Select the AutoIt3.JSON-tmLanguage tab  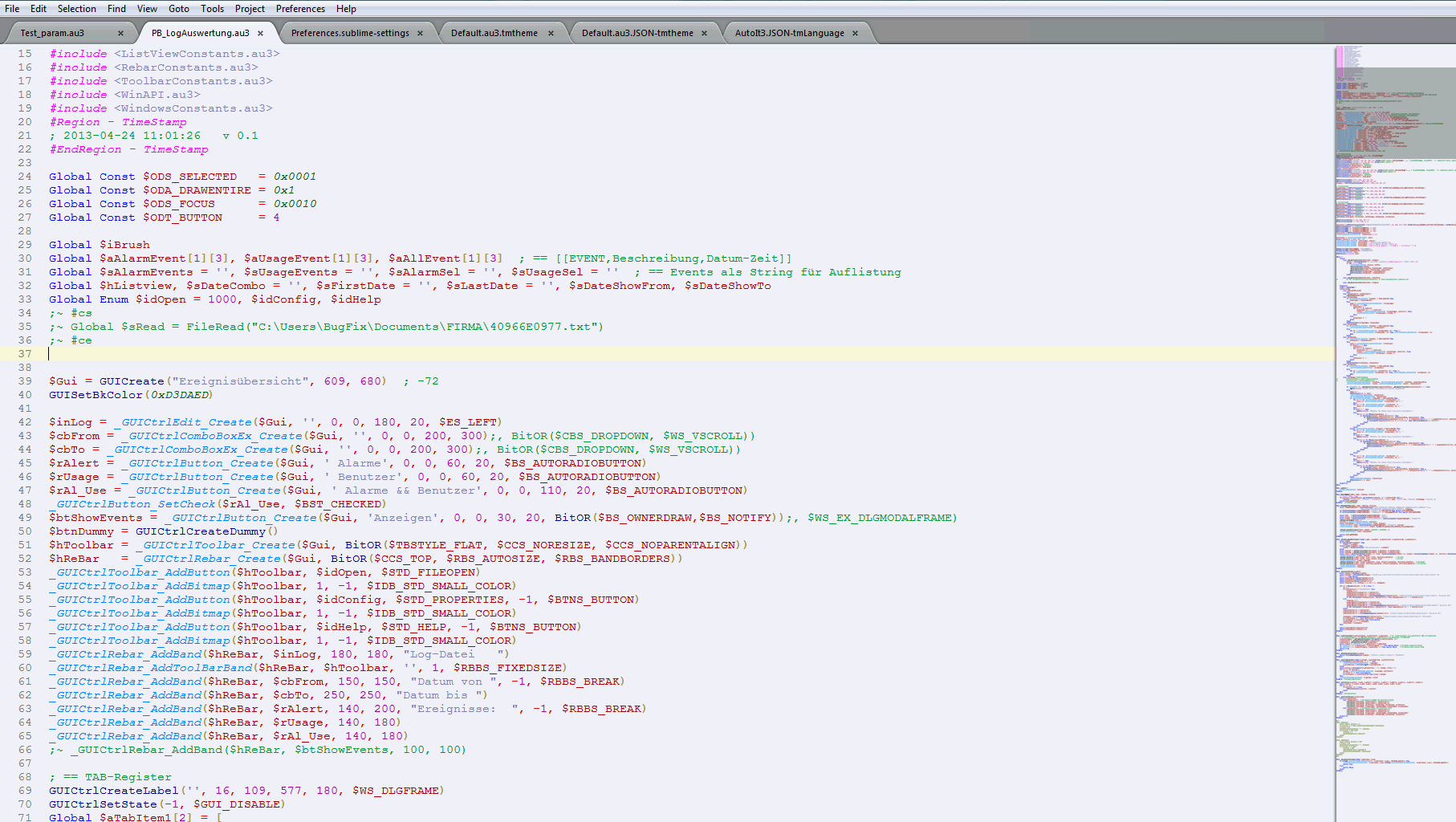click(789, 33)
